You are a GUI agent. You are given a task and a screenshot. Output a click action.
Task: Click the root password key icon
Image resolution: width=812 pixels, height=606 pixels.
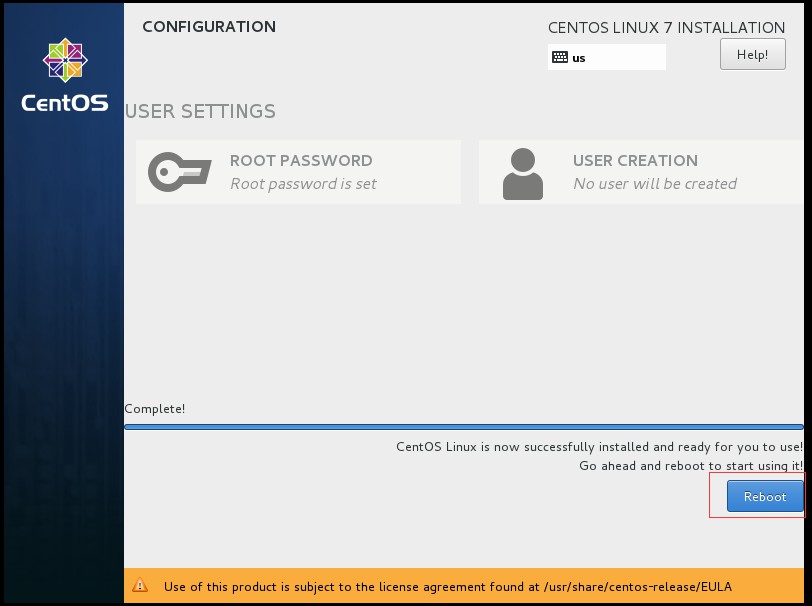click(x=180, y=172)
